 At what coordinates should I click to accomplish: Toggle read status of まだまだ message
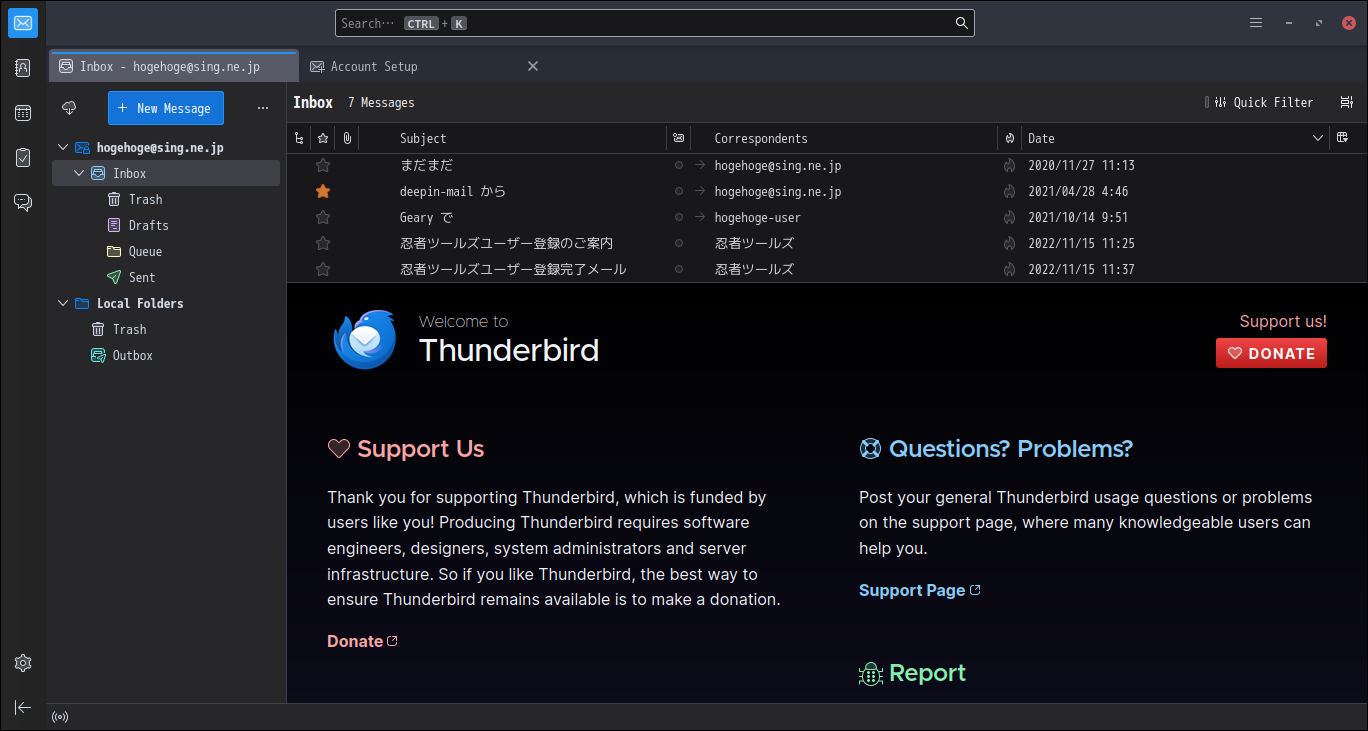click(679, 165)
